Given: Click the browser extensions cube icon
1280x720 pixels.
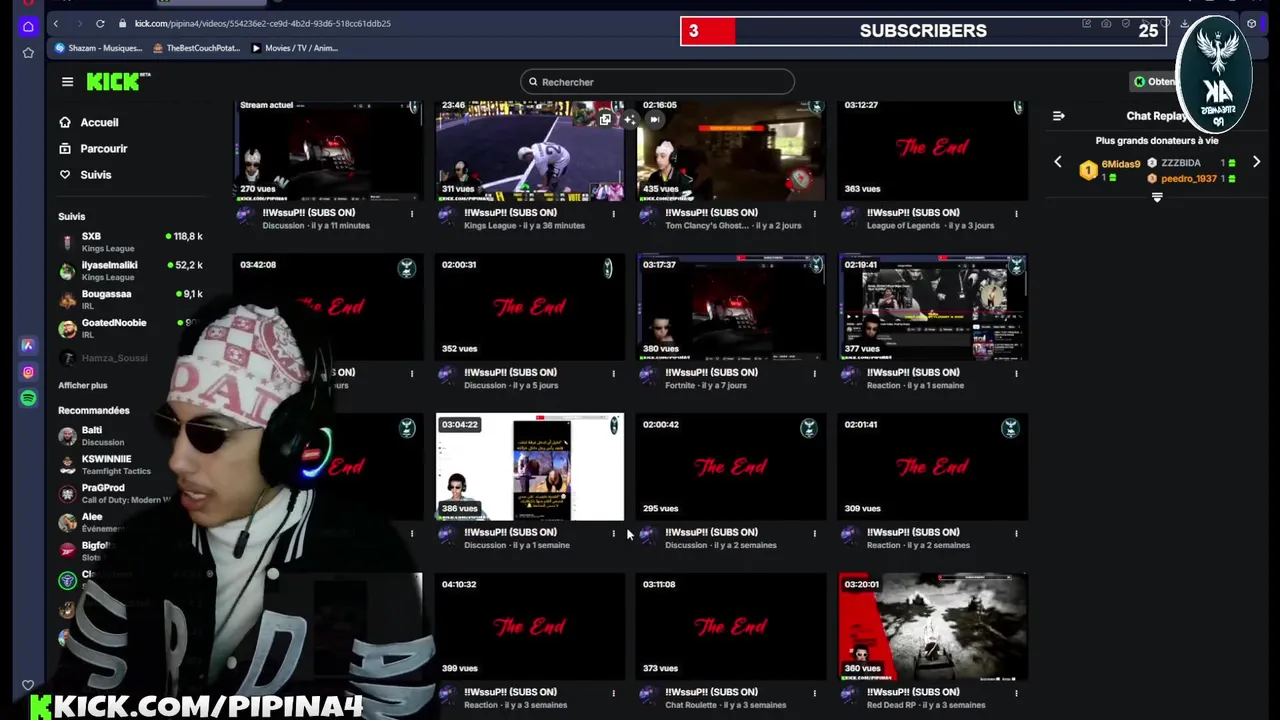Looking at the screenshot, I should [1251, 23].
